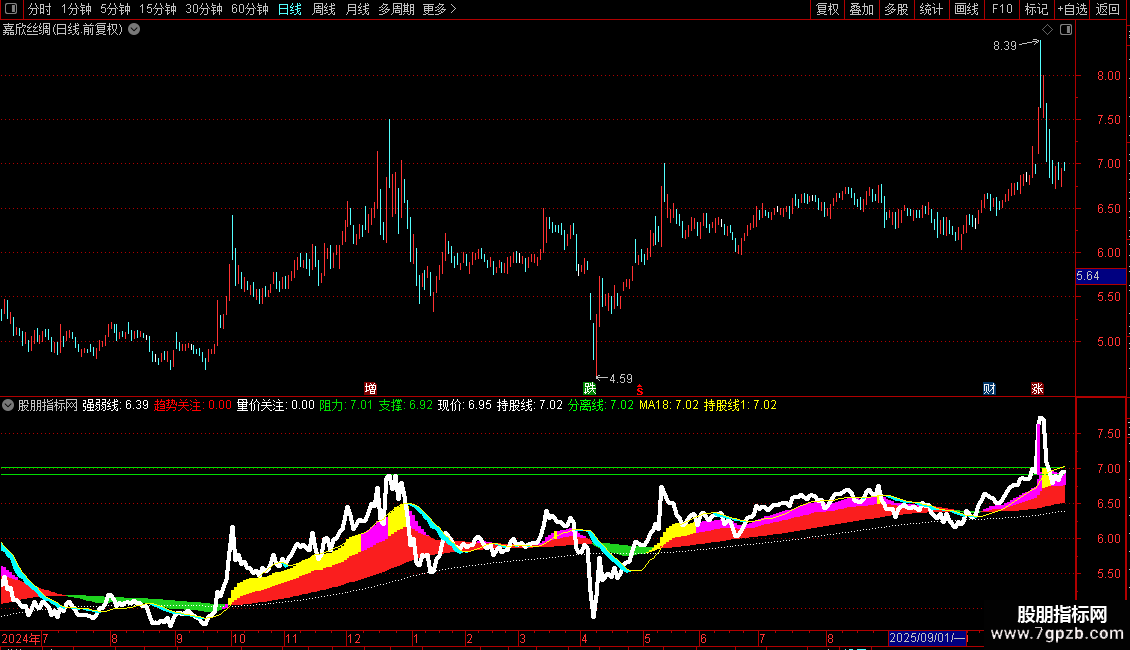
Task: Click the red 张 event marker
Action: (1037, 388)
